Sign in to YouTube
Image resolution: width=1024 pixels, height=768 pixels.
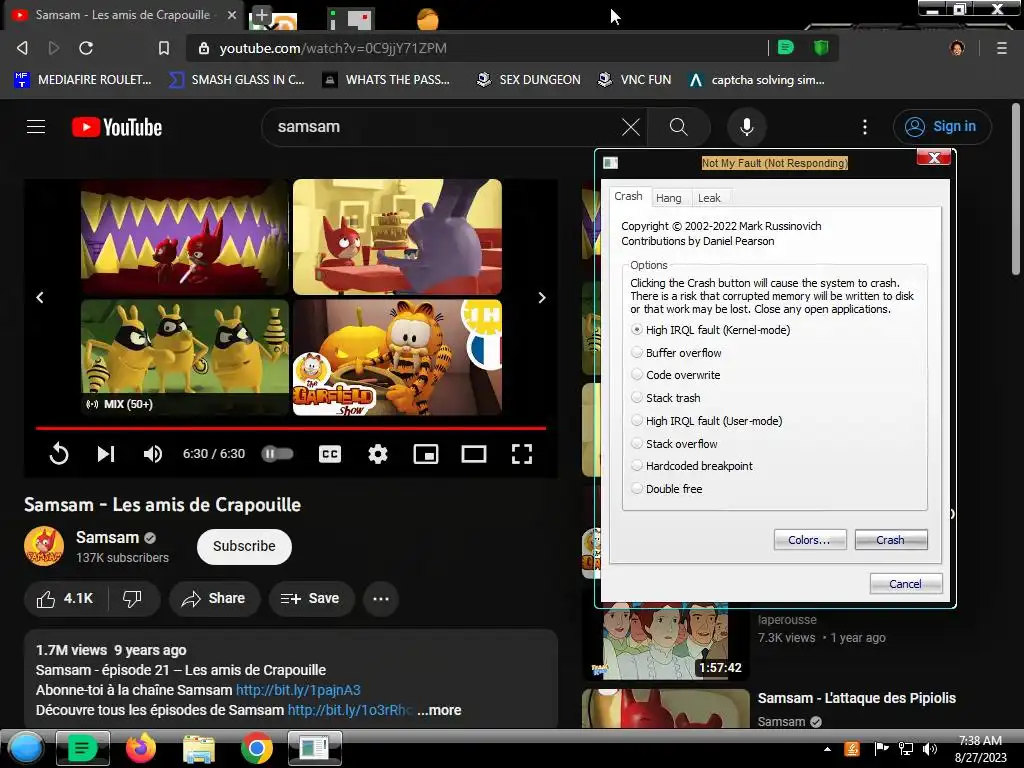(942, 127)
